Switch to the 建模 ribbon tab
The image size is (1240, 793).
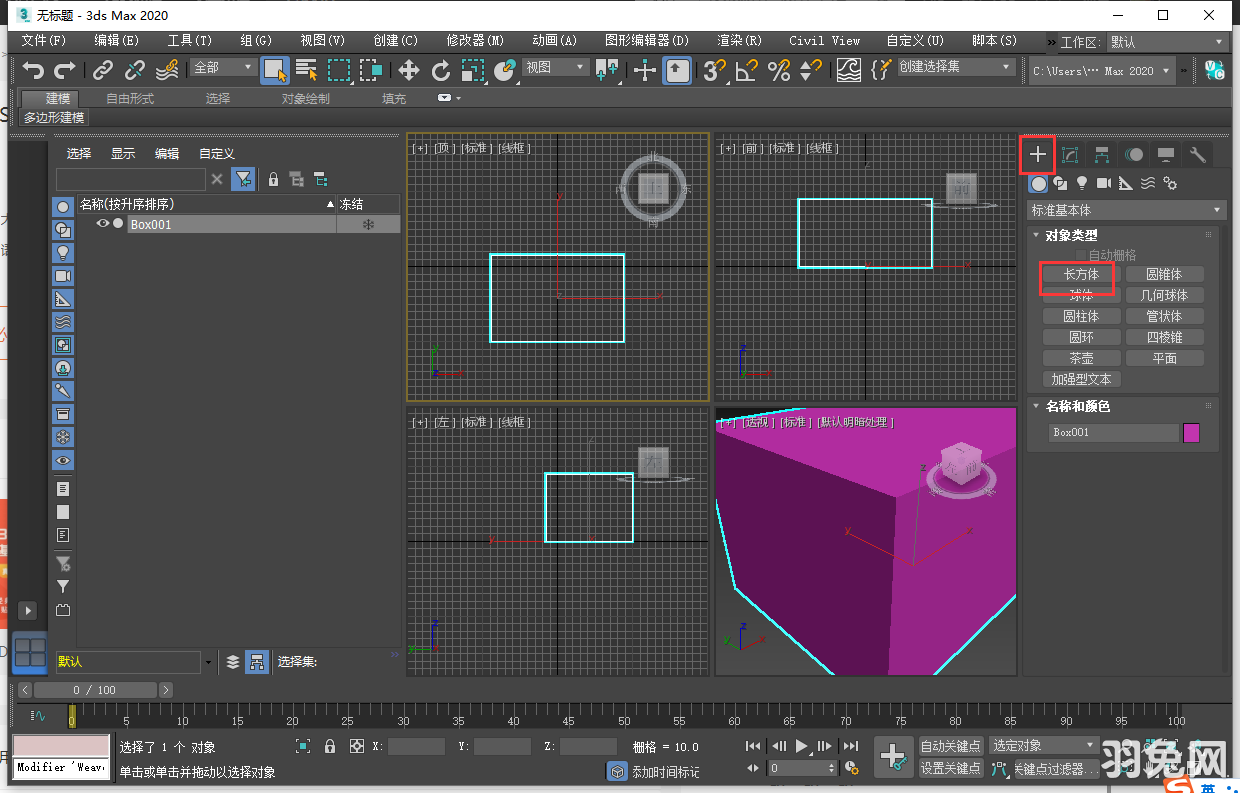coord(50,98)
